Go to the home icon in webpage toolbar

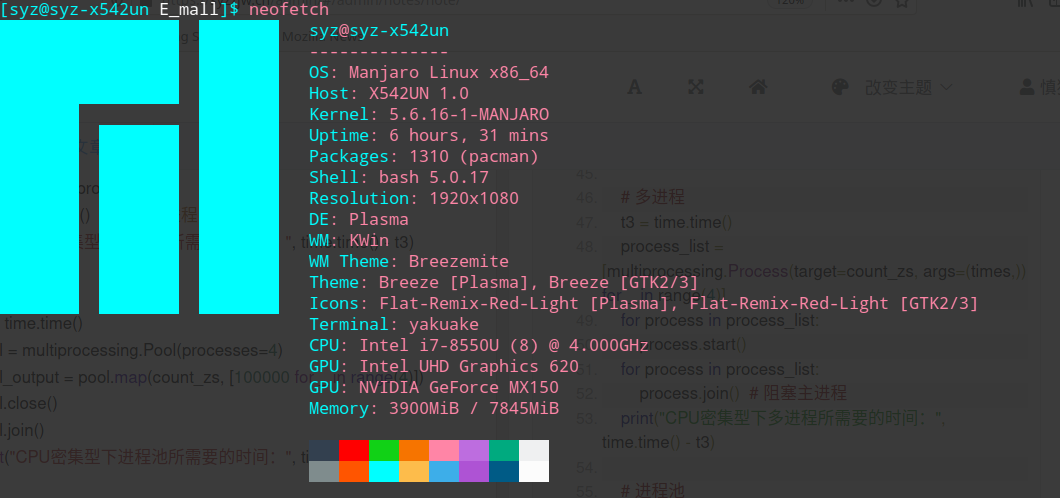tap(758, 86)
